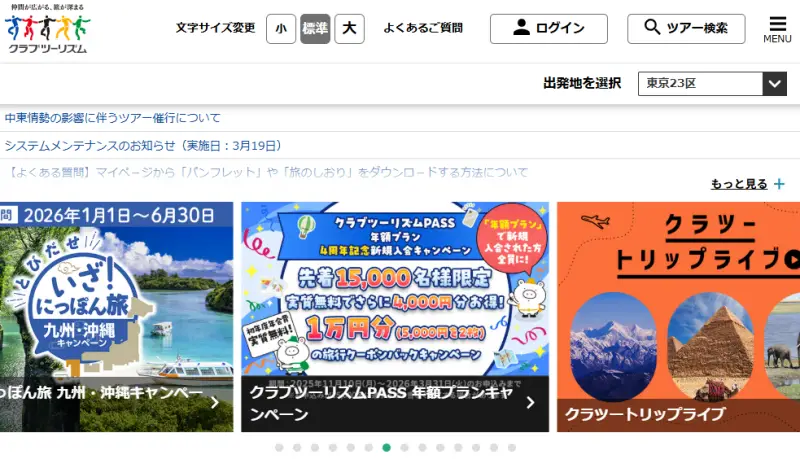Open the クラブツーリズムPASS 年額プラン banner
Image resolution: width=800 pixels, height=459 pixels.
(395, 317)
